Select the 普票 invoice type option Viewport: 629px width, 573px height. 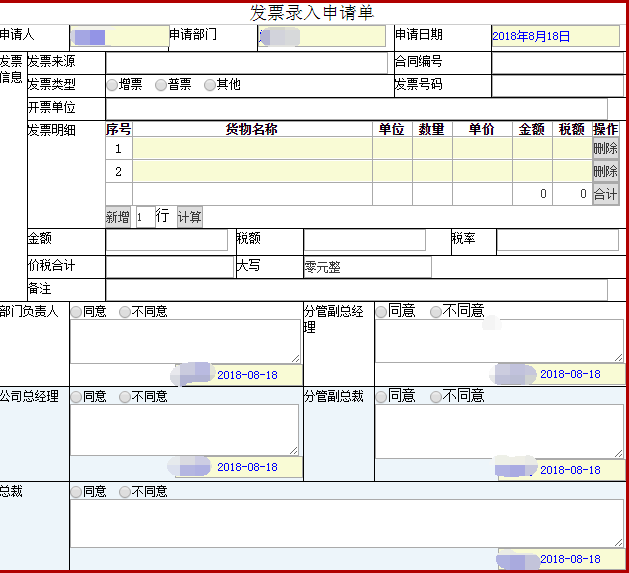(x=161, y=85)
